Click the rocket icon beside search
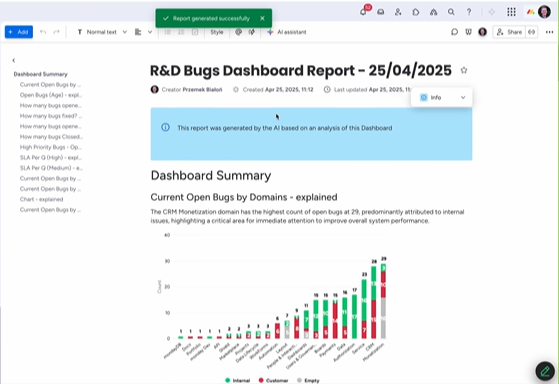The height and width of the screenshot is (384, 559). [x=434, y=12]
